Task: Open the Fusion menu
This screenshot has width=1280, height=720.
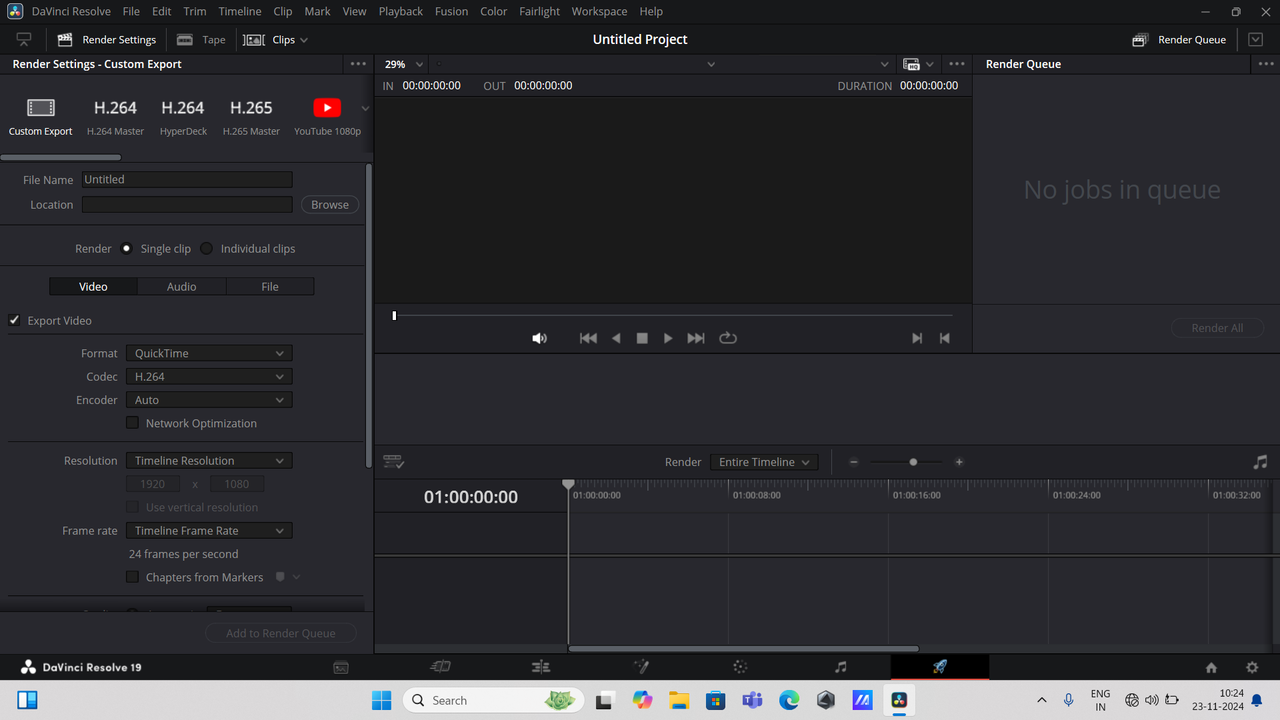Action: pyautogui.click(x=451, y=11)
